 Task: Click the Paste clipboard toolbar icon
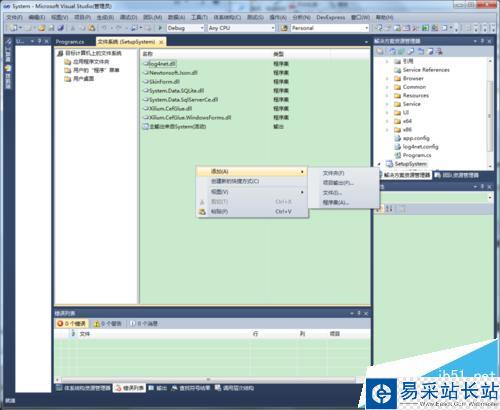pos(92,28)
